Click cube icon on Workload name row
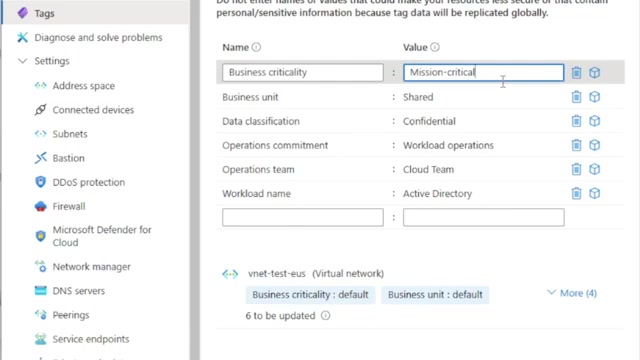Viewport: 640px width, 360px height. click(x=595, y=193)
